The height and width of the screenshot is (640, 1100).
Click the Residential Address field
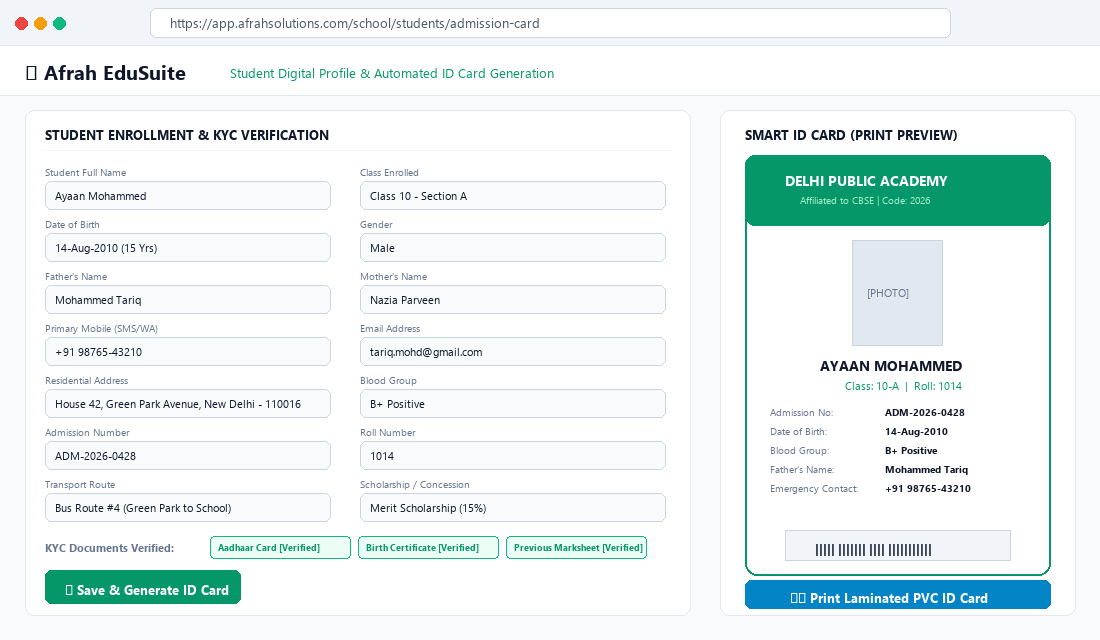[x=187, y=404]
